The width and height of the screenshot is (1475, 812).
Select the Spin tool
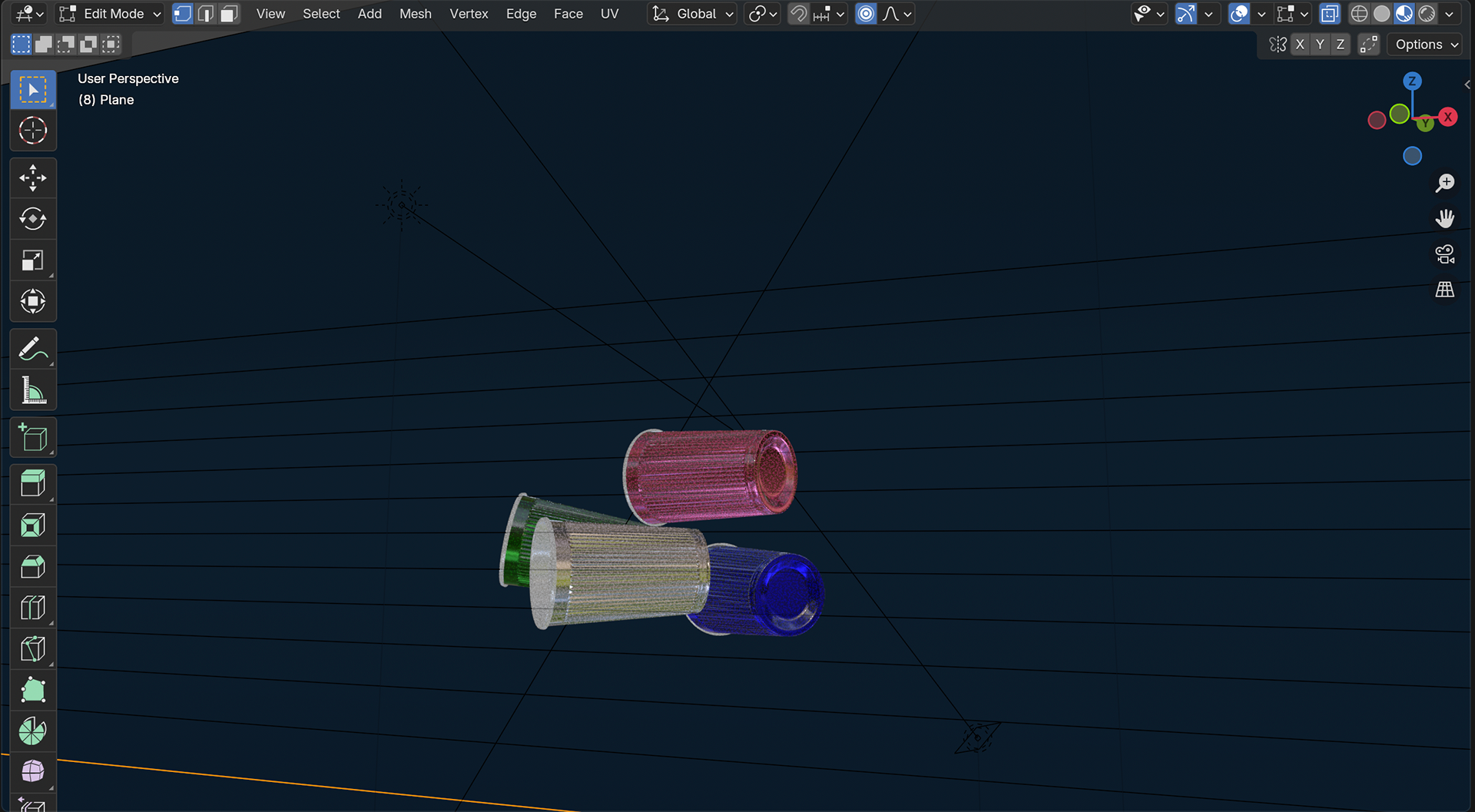33,731
